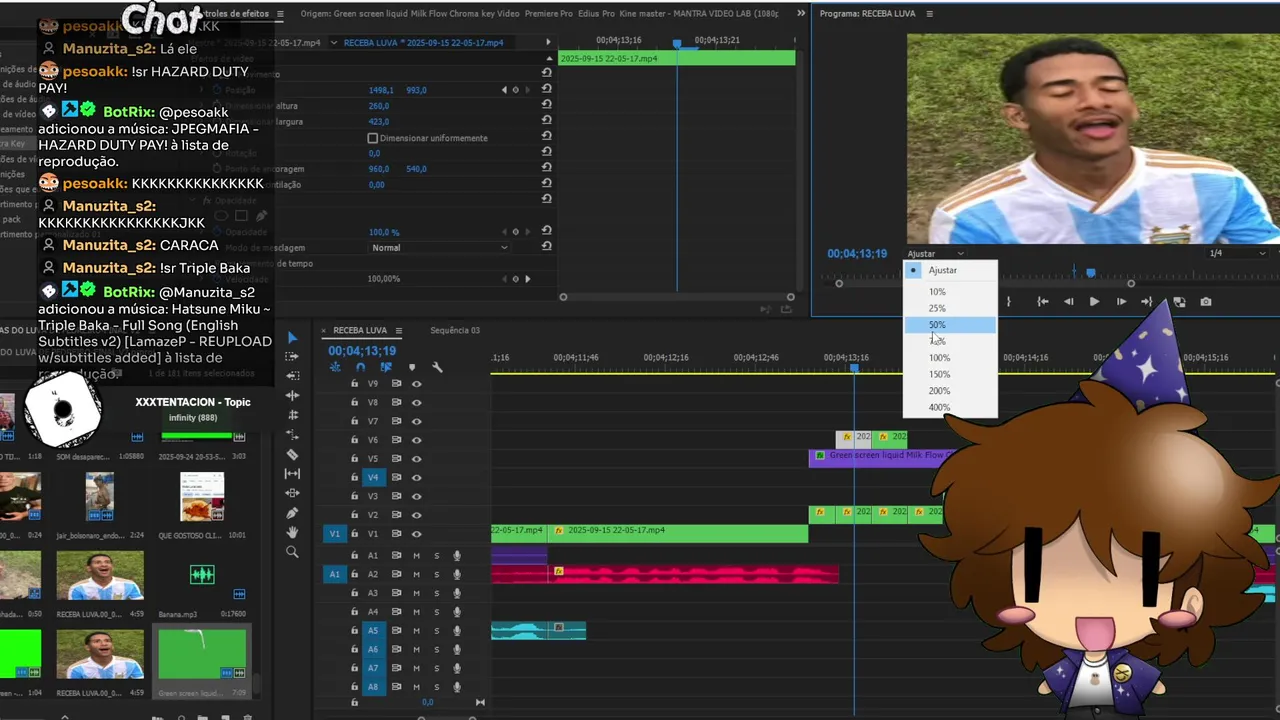Select the Razor tool
1280x720 pixels.
292,454
